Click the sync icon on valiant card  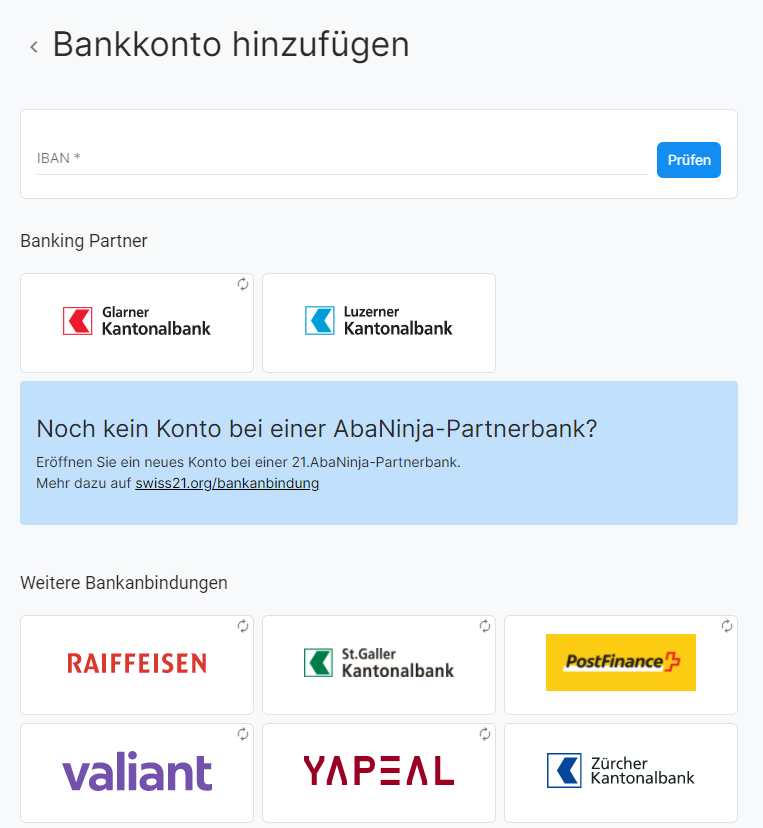[x=242, y=733]
